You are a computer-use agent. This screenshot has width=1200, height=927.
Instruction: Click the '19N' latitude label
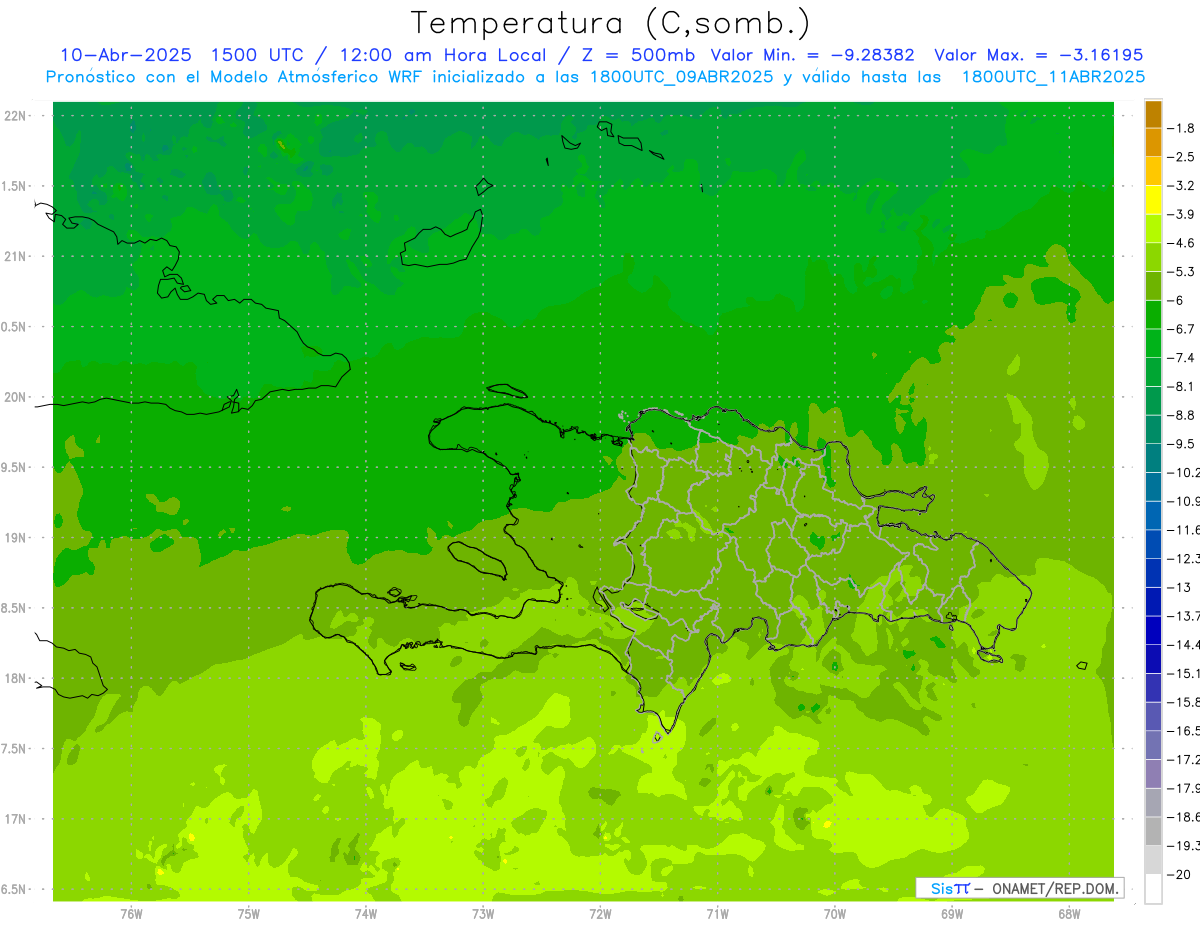(x=17, y=538)
